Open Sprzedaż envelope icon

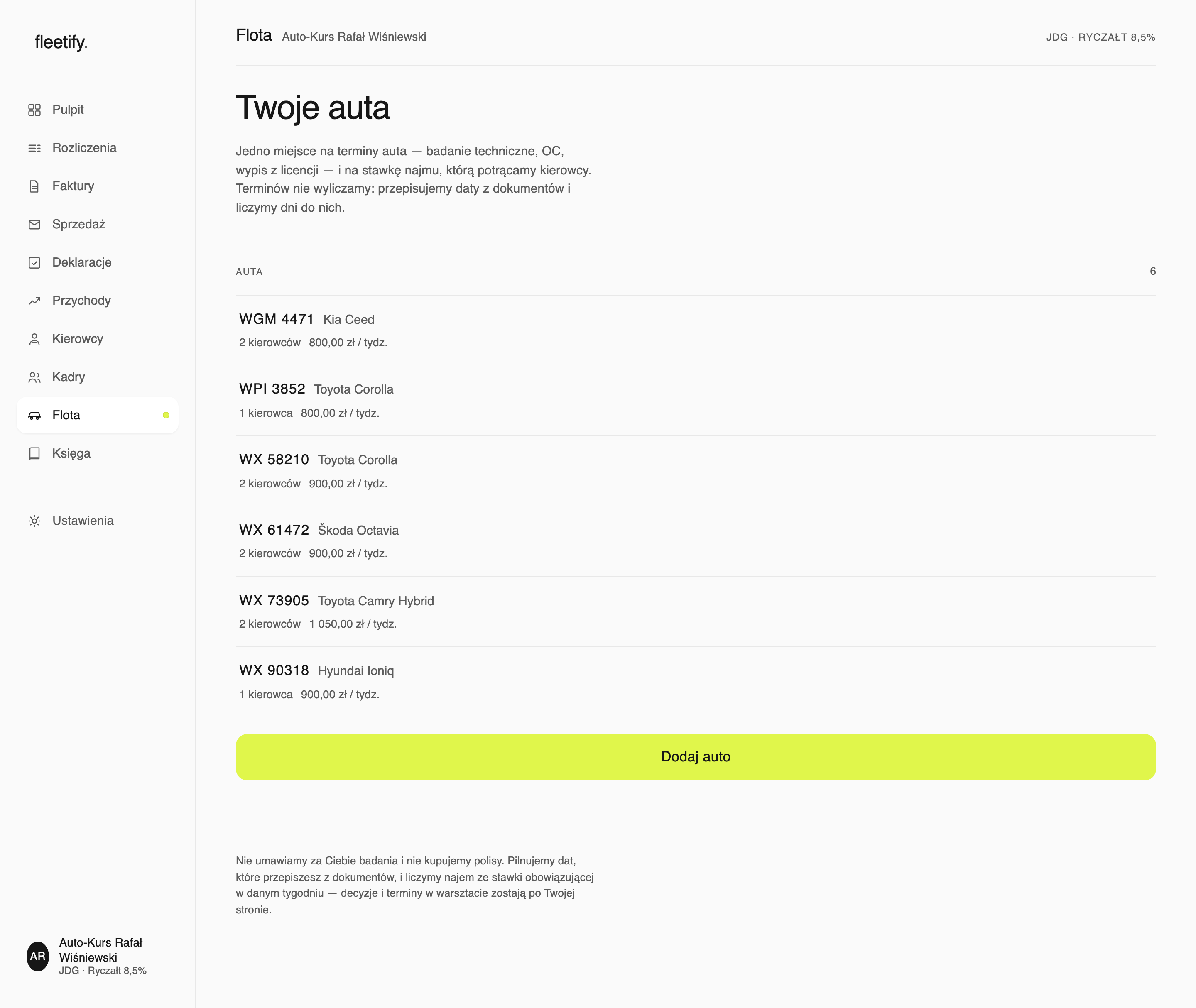pos(34,225)
